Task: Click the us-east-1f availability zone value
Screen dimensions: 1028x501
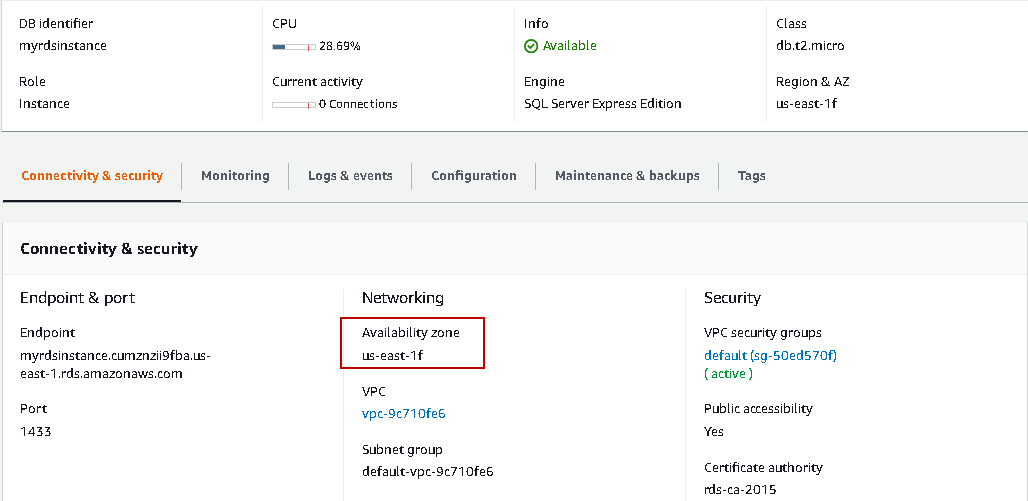Action: (400, 355)
